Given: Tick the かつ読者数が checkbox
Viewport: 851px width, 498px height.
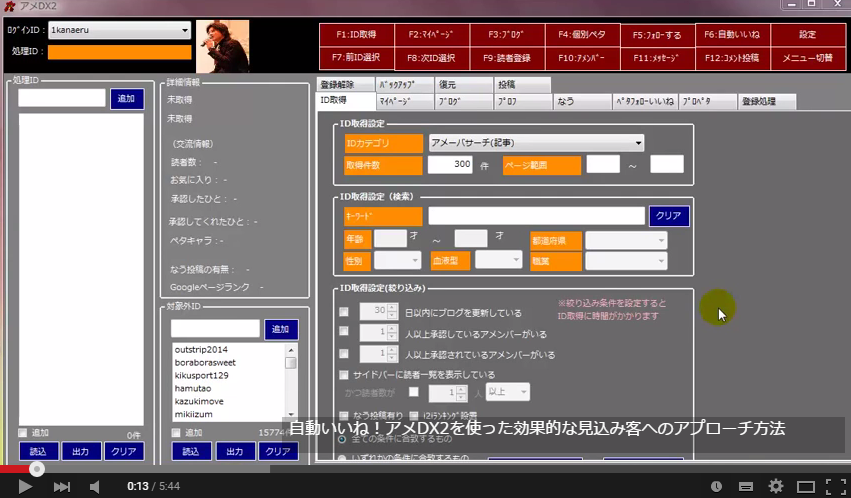Looking at the screenshot, I should [x=414, y=391].
